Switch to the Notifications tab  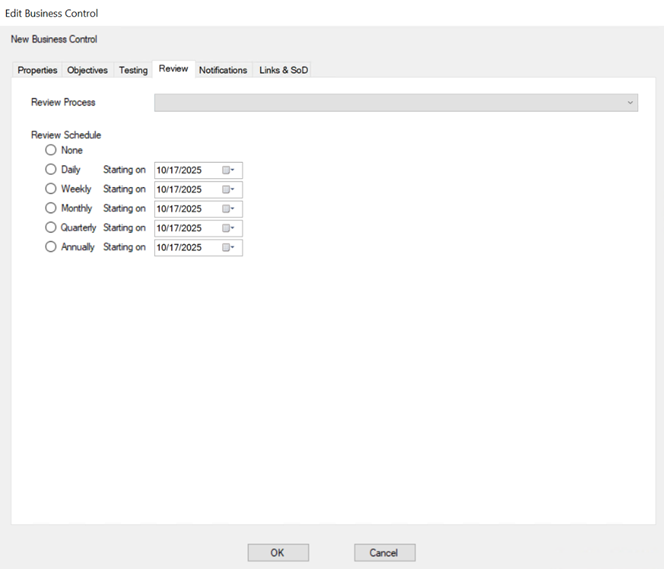[x=223, y=70]
